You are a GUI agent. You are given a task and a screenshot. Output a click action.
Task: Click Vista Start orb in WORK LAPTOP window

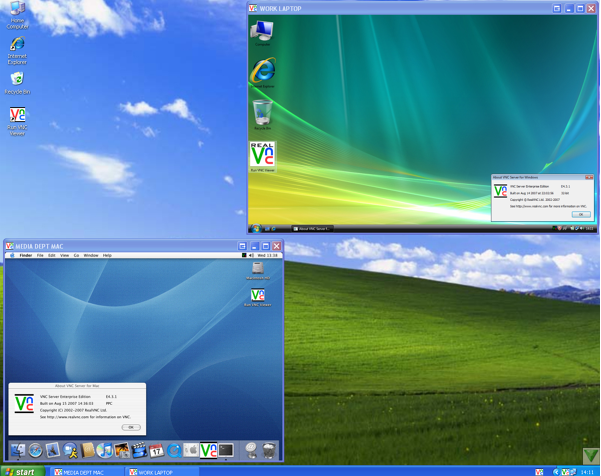255,229
